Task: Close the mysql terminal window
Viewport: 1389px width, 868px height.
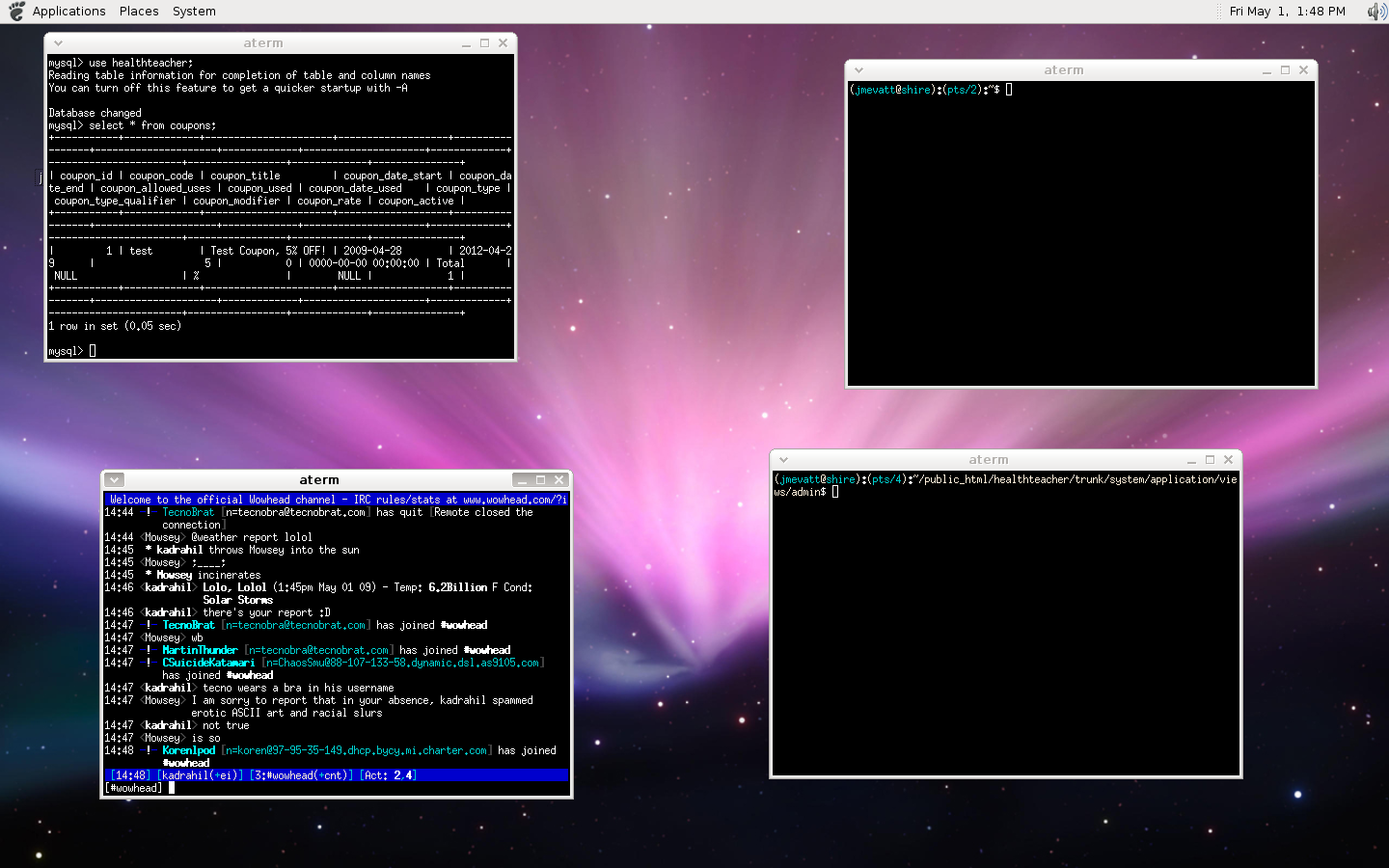Action: tap(503, 43)
